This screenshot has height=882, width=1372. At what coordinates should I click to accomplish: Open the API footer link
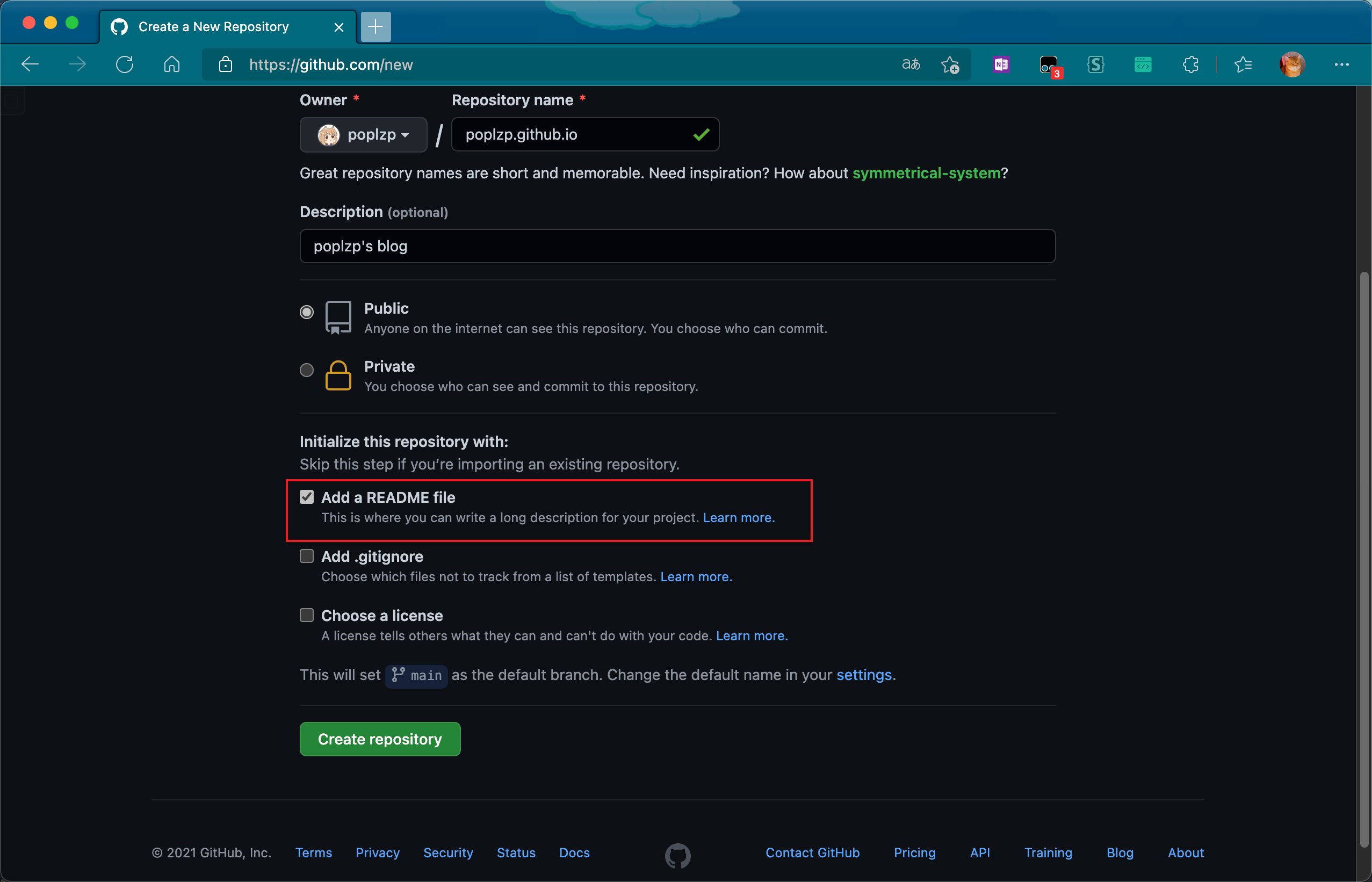tap(979, 853)
